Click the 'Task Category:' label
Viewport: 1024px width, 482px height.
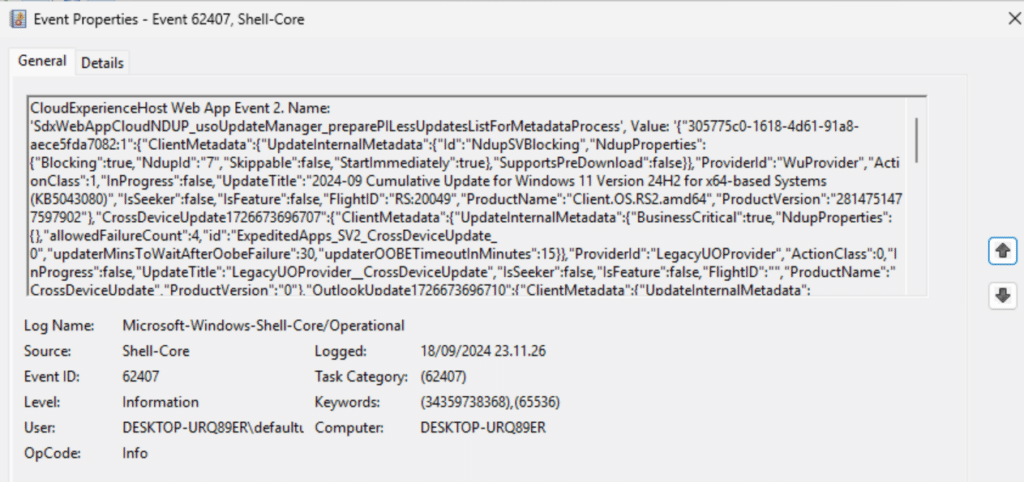coord(360,377)
